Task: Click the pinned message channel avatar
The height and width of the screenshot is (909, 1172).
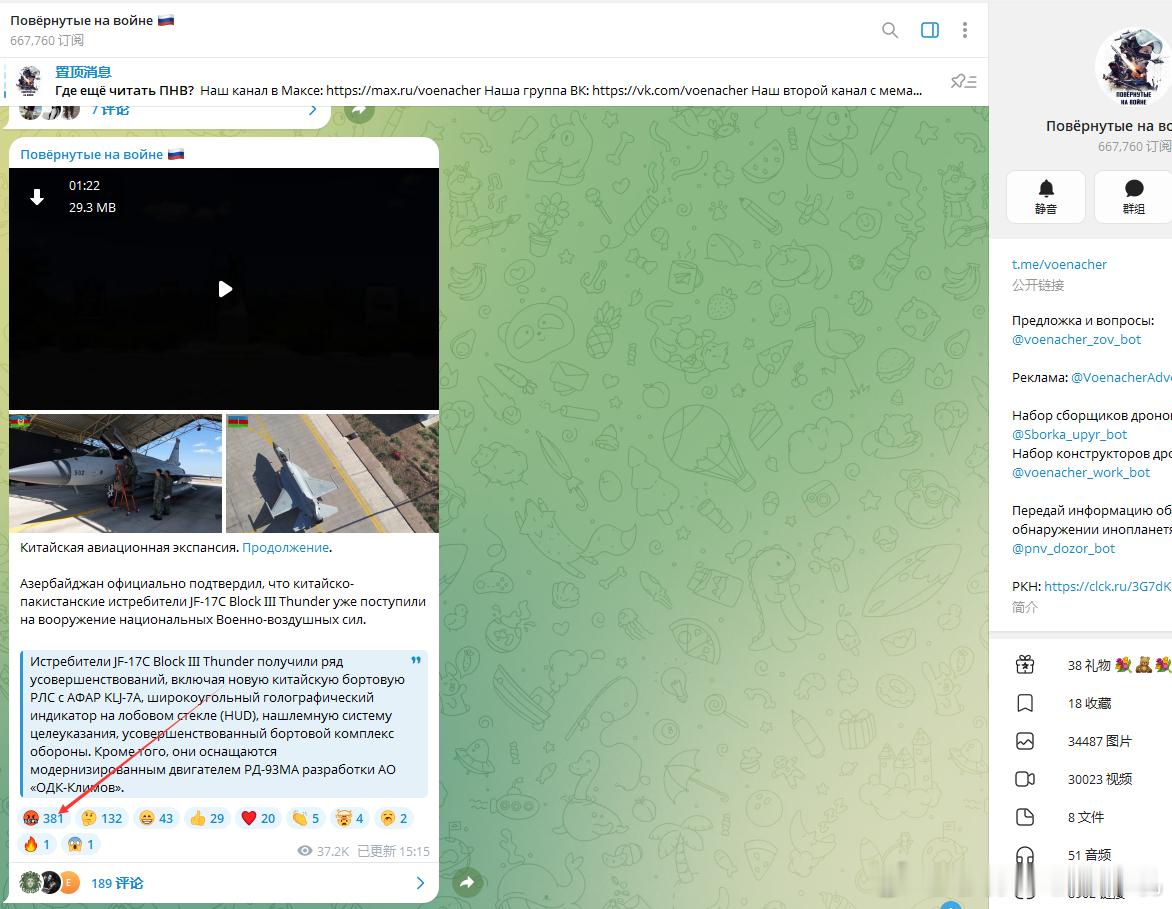Action: [x=29, y=81]
